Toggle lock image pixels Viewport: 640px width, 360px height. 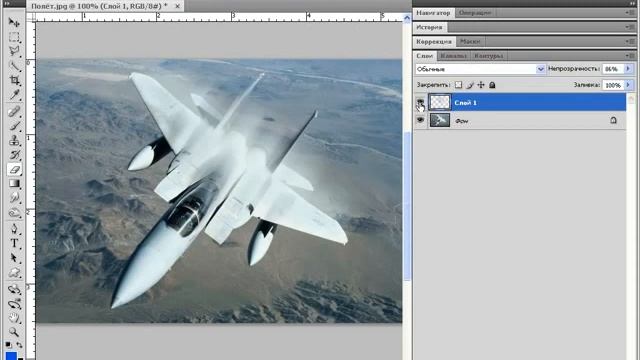tap(470, 85)
